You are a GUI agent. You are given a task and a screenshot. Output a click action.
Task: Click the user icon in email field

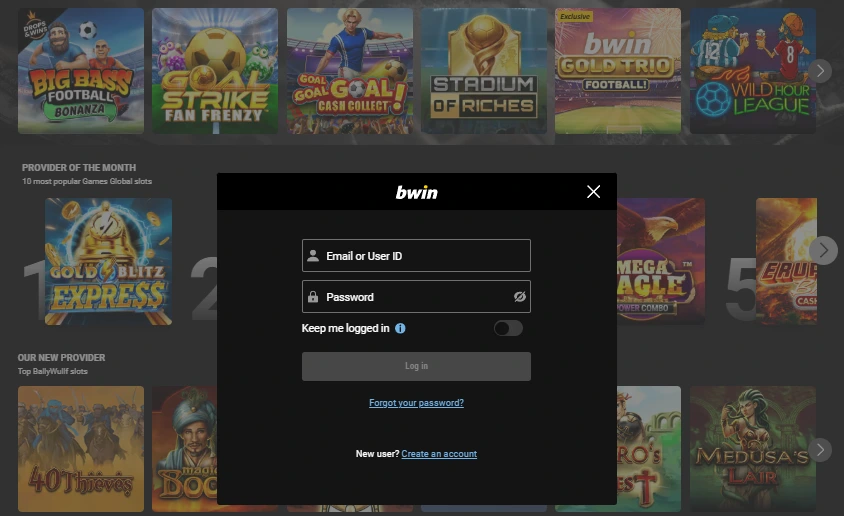(313, 256)
